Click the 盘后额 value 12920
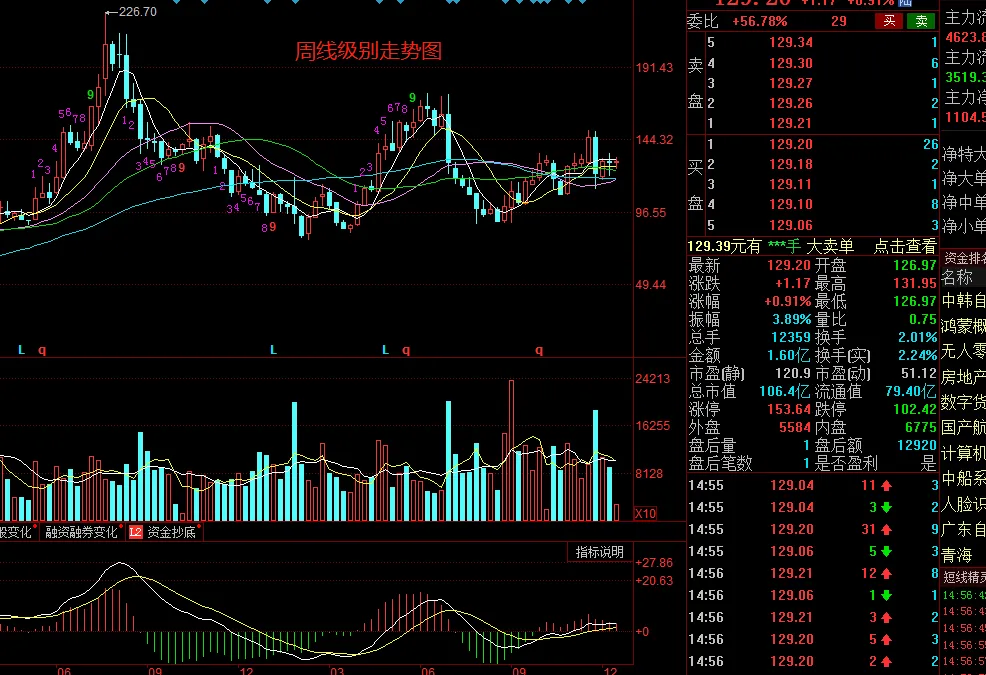This screenshot has height=675, width=986. 917,445
